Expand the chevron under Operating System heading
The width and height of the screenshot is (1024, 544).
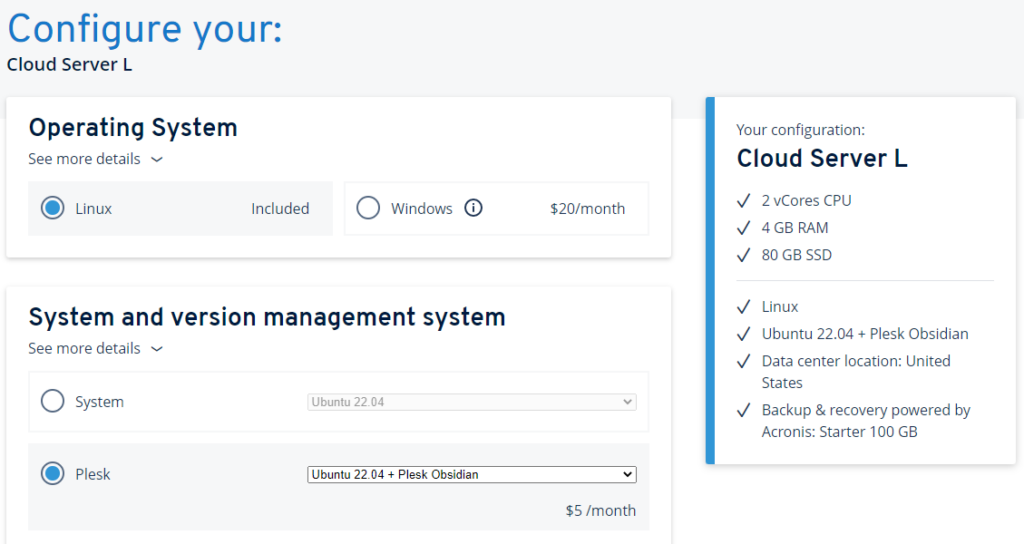(x=157, y=159)
